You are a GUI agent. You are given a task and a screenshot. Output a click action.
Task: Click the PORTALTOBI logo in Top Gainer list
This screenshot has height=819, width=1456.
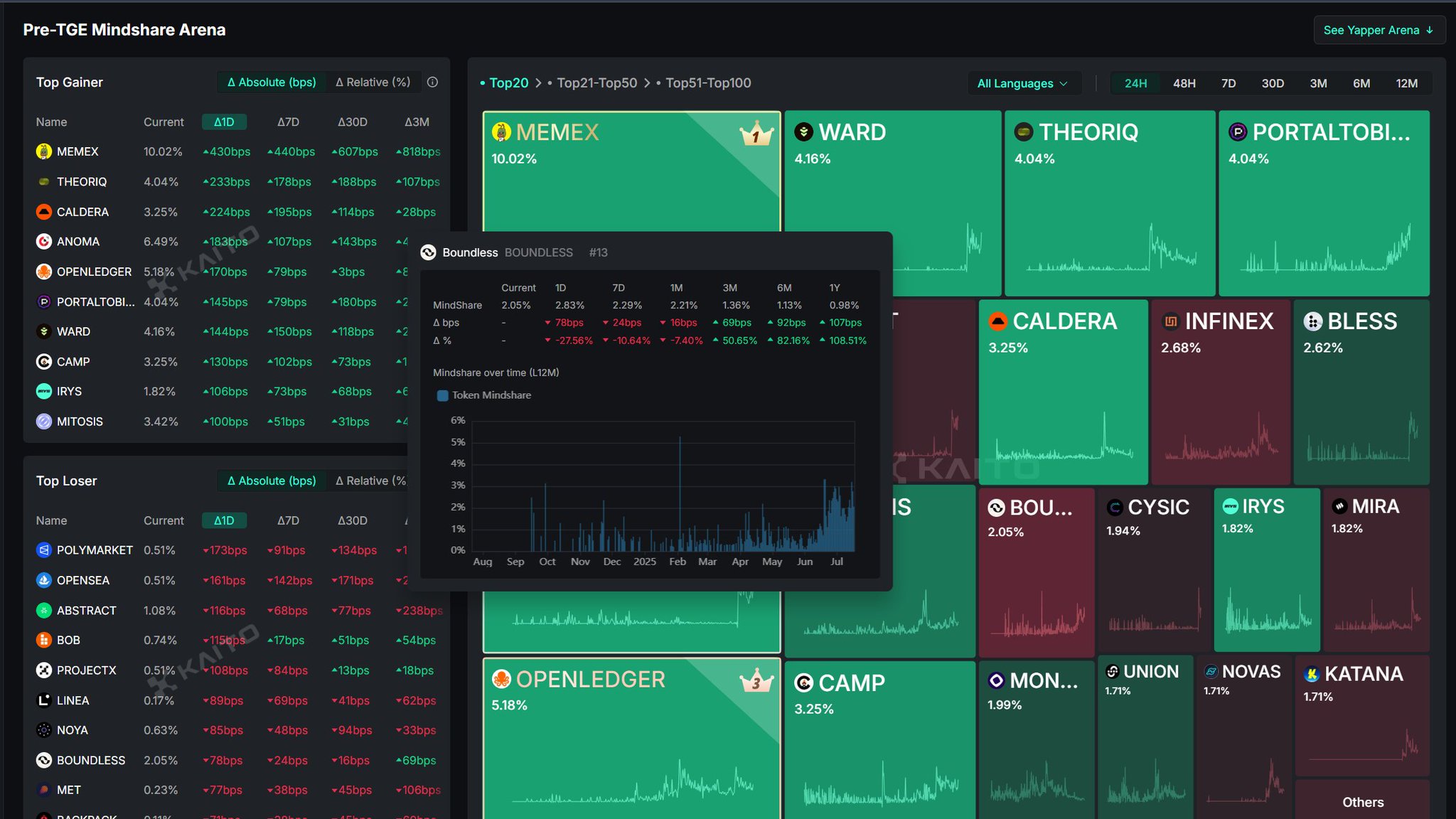44,301
